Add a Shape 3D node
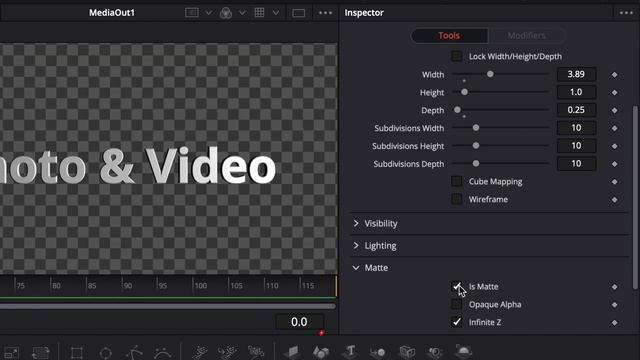The width and height of the screenshot is (640, 360). pyautogui.click(x=321, y=352)
